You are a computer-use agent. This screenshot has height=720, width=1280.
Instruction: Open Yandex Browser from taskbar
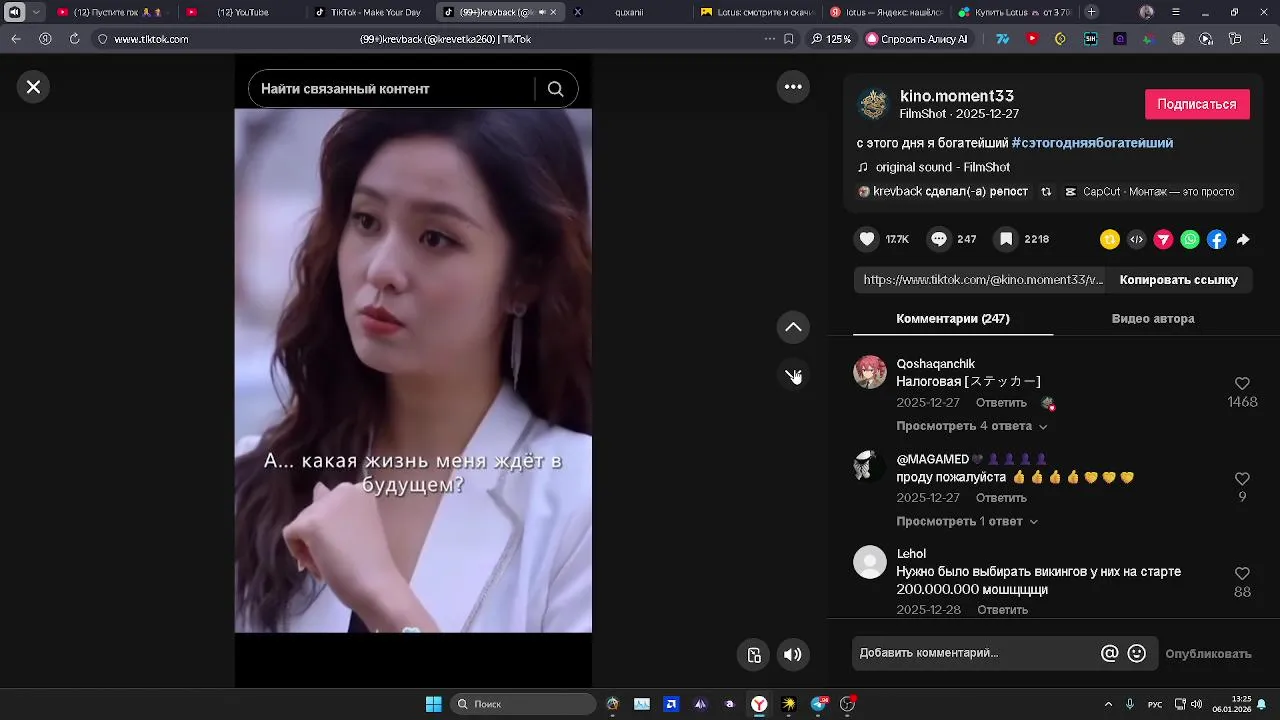[x=760, y=704]
